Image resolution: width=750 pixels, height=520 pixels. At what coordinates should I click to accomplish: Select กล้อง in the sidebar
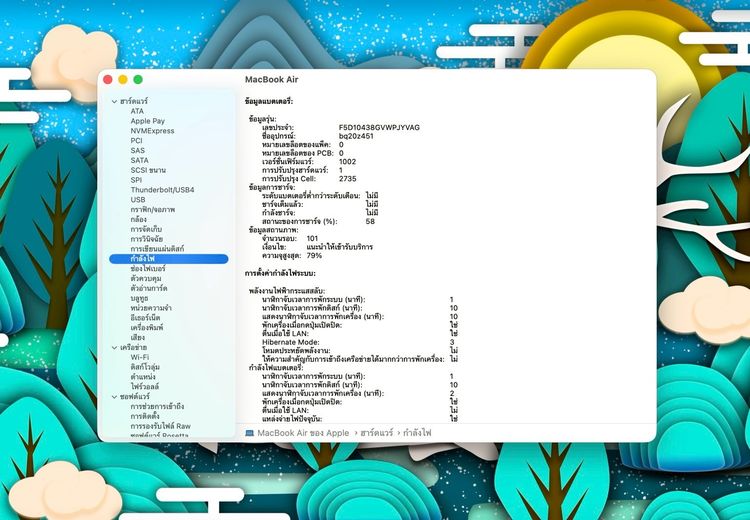(139, 220)
